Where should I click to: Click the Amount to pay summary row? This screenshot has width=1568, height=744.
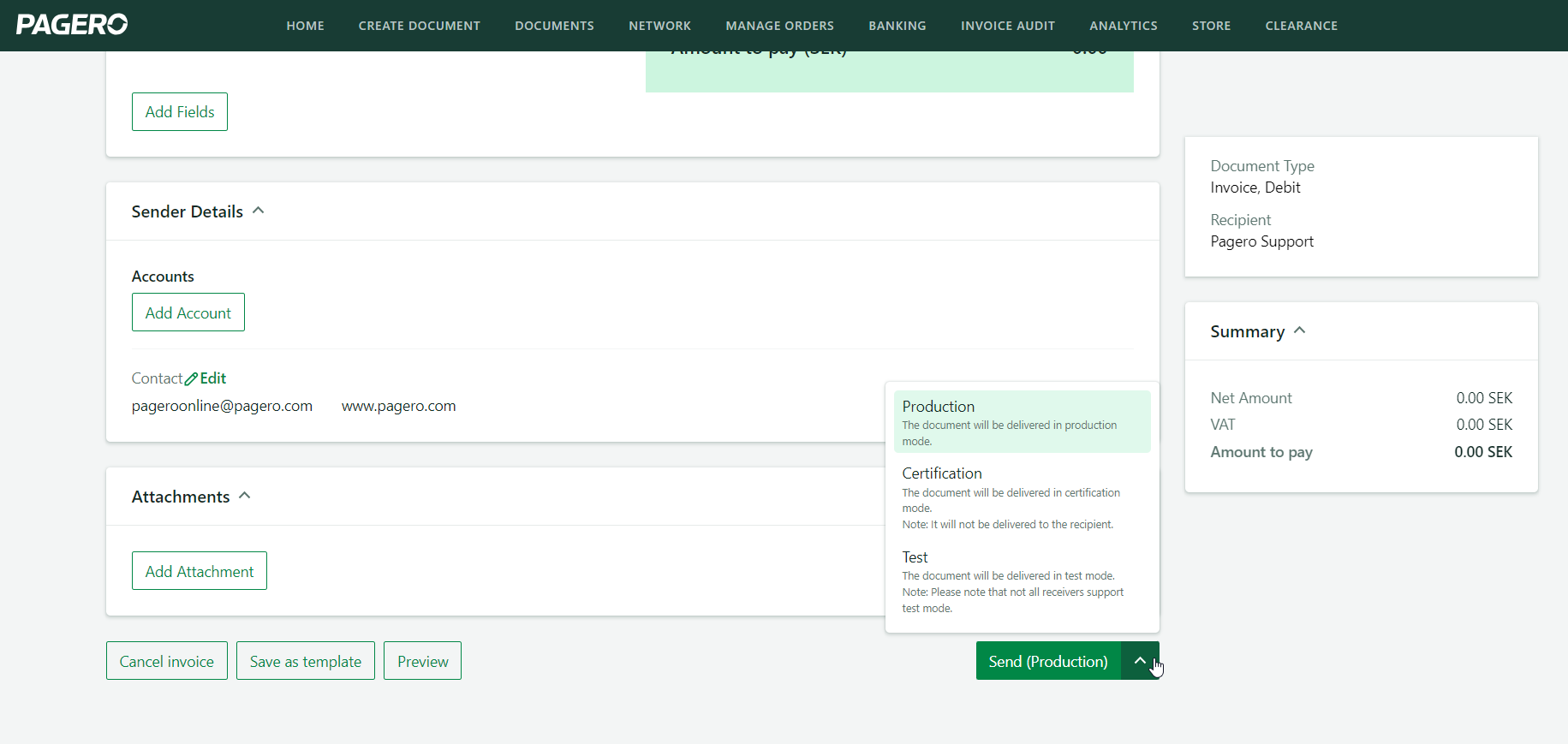coord(1361,452)
